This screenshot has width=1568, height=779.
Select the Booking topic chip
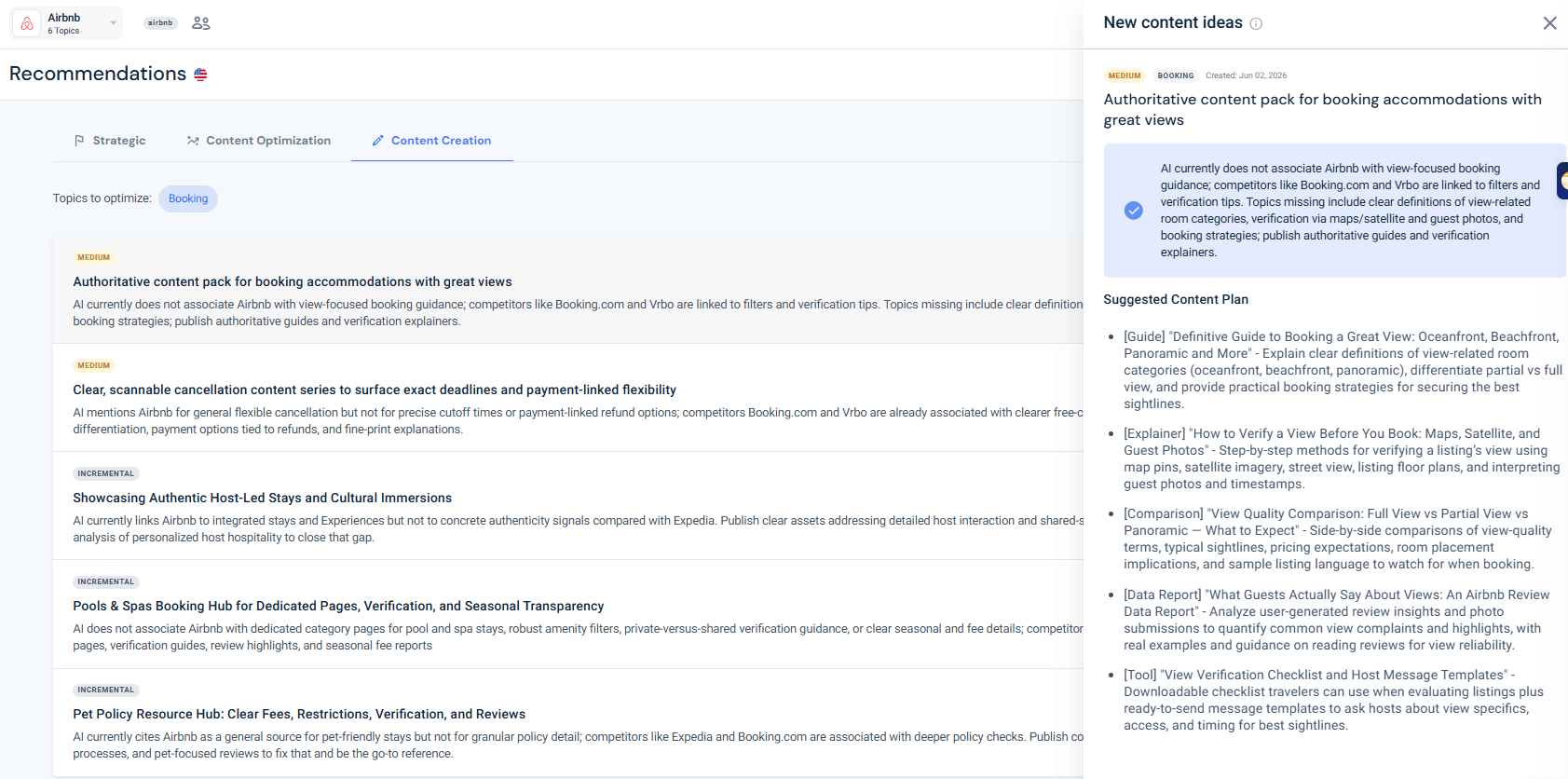coord(188,198)
